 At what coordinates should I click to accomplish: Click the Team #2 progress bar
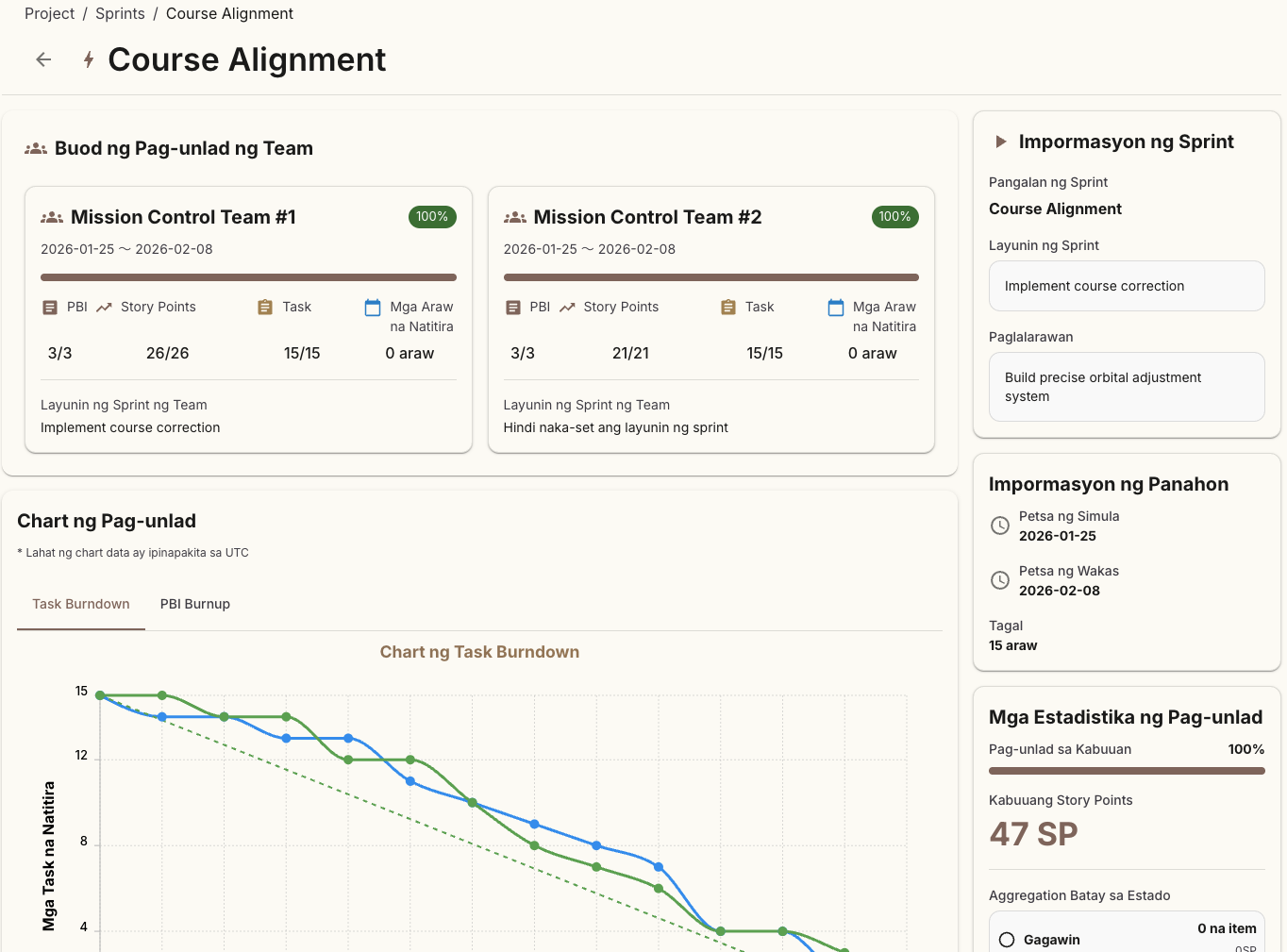pos(710,277)
